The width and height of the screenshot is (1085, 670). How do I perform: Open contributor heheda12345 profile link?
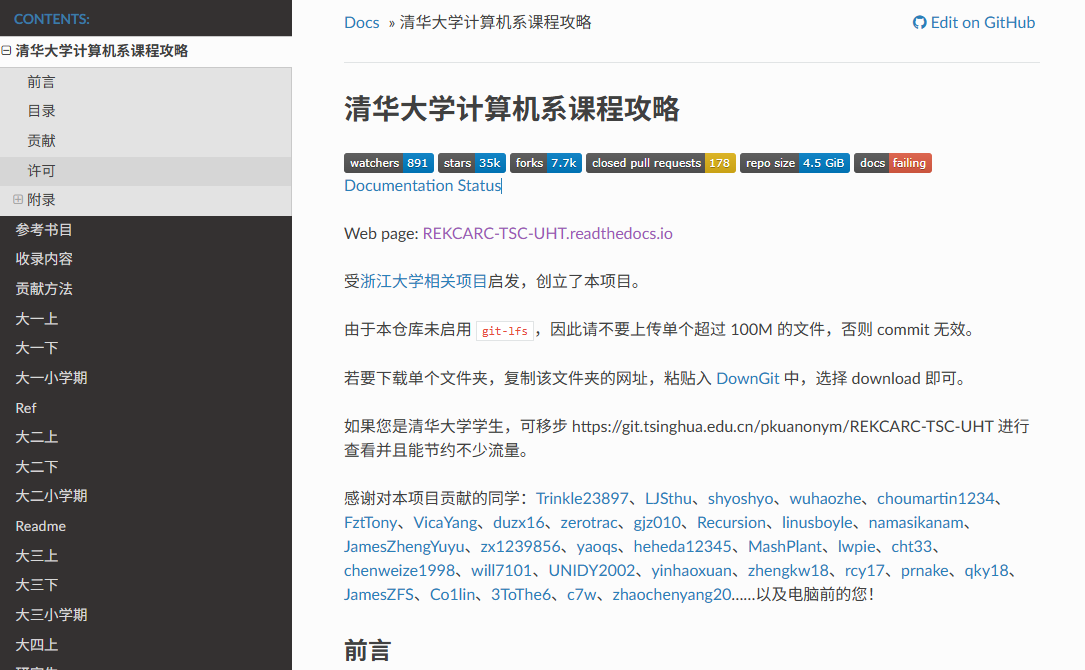pos(682,547)
